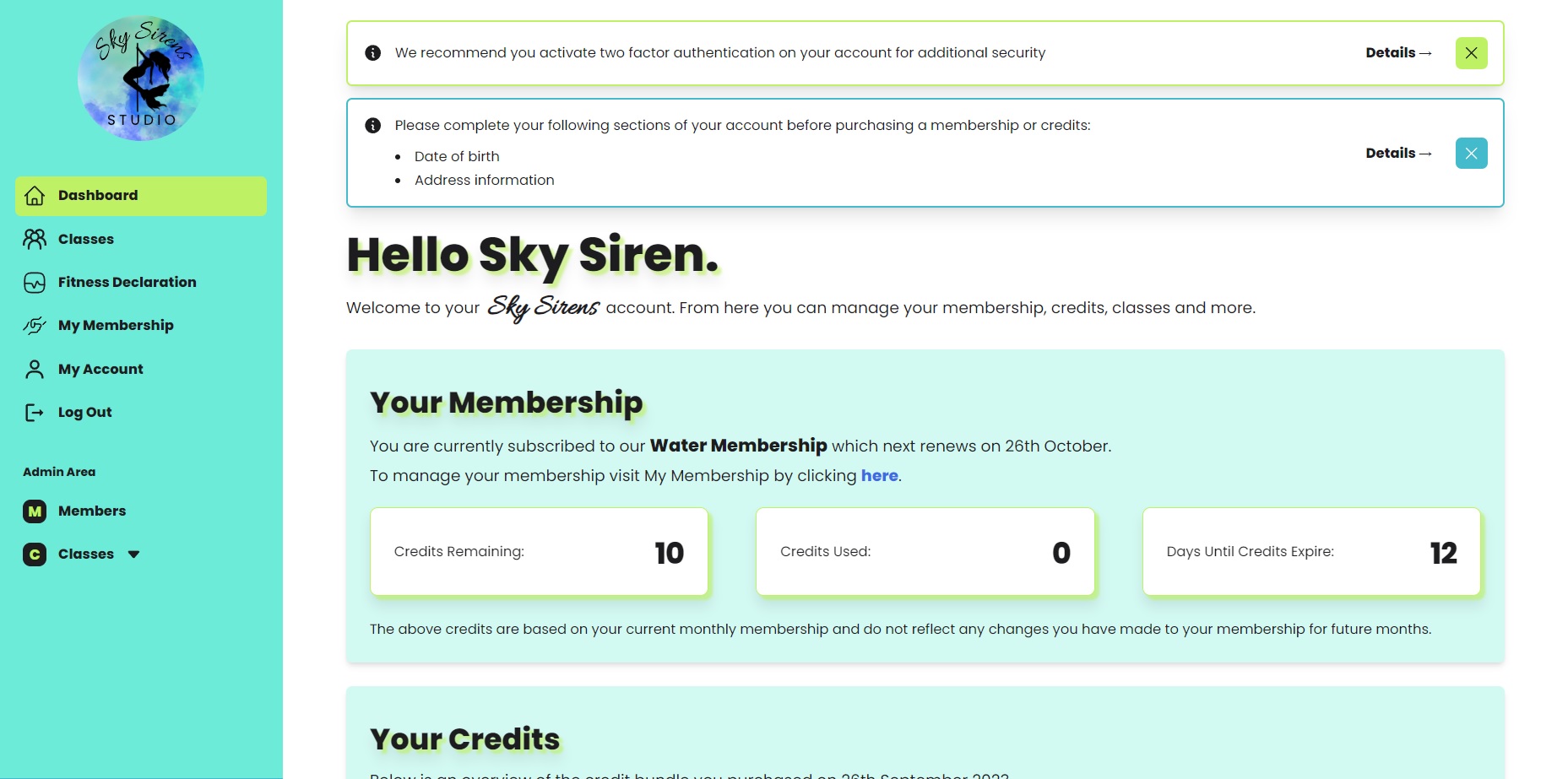Screen dimensions: 1568x779
Task: Switch to the Classes sidebar section
Action: click(x=86, y=239)
